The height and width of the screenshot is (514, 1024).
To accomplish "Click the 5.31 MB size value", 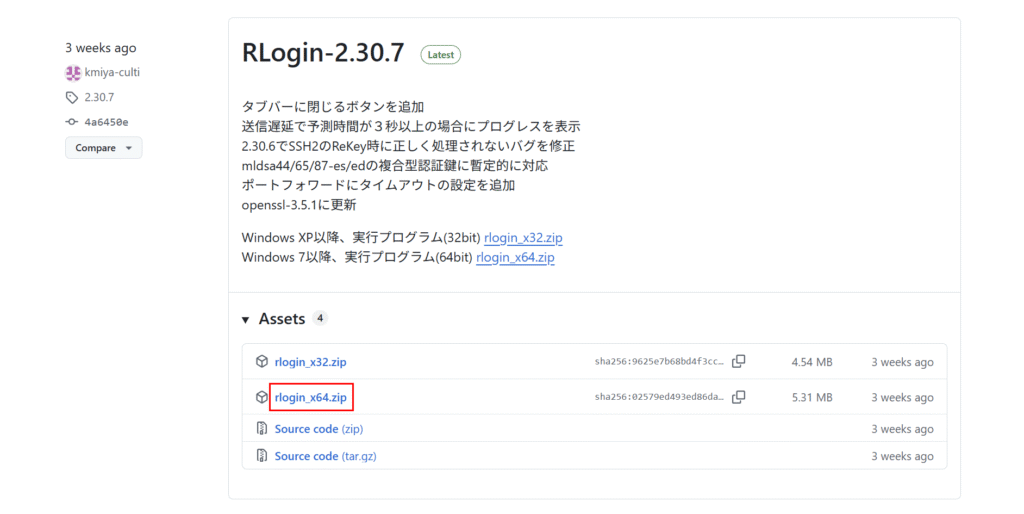I will [812, 397].
